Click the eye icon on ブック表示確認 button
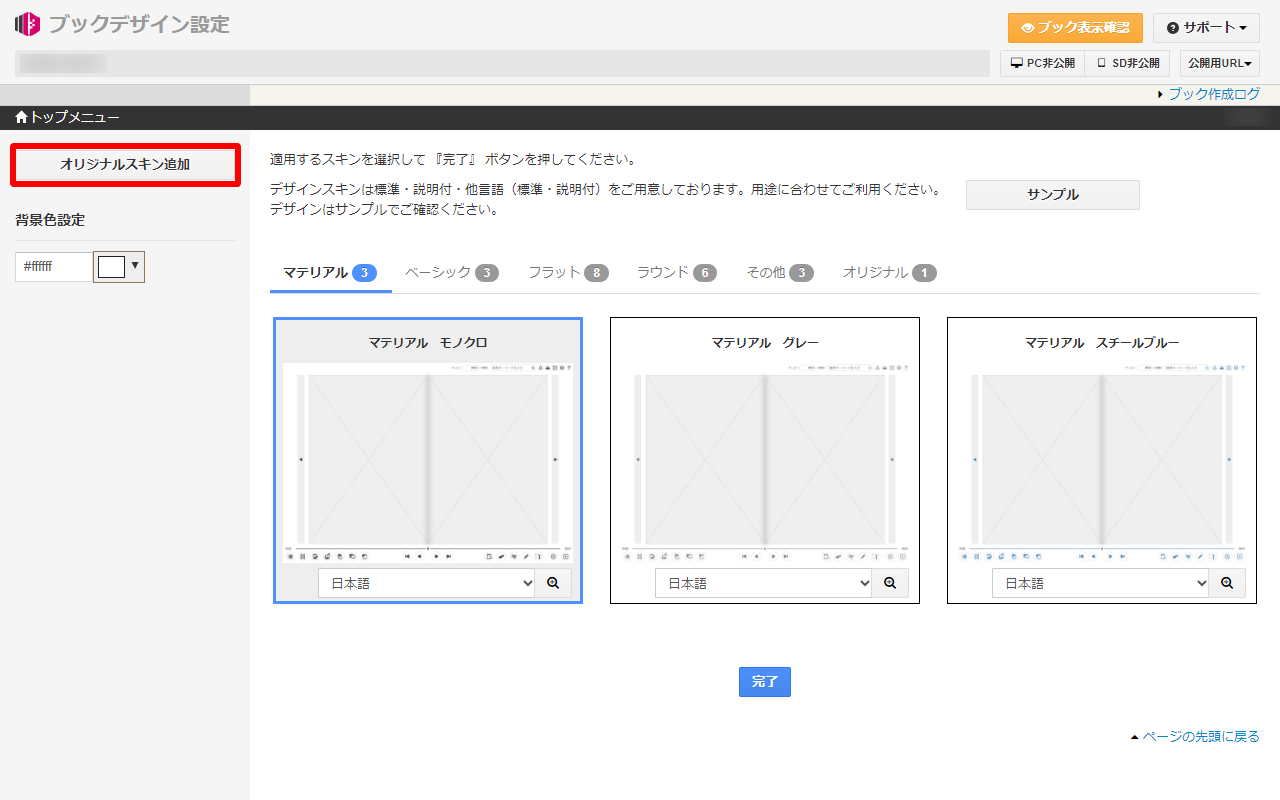1280x800 pixels. (1030, 28)
